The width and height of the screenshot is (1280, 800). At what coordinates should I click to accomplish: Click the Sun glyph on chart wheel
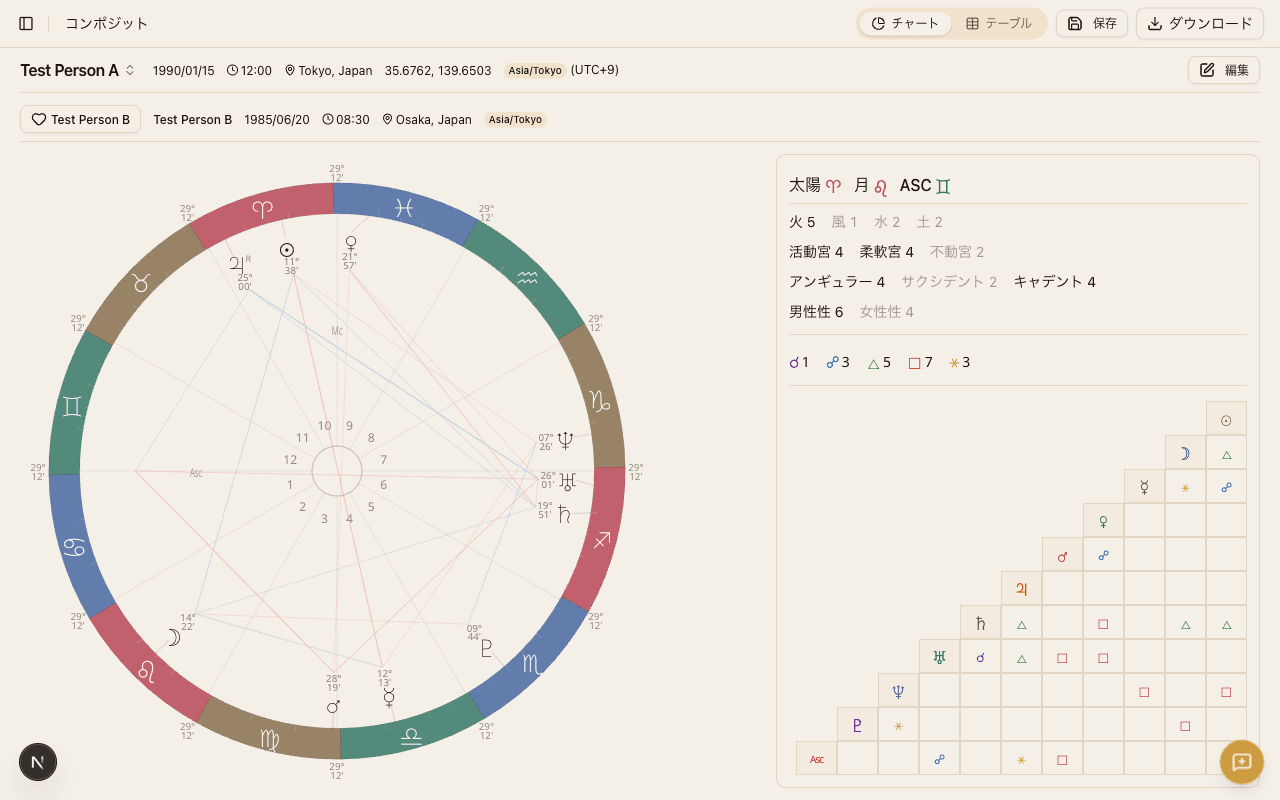tap(287, 250)
